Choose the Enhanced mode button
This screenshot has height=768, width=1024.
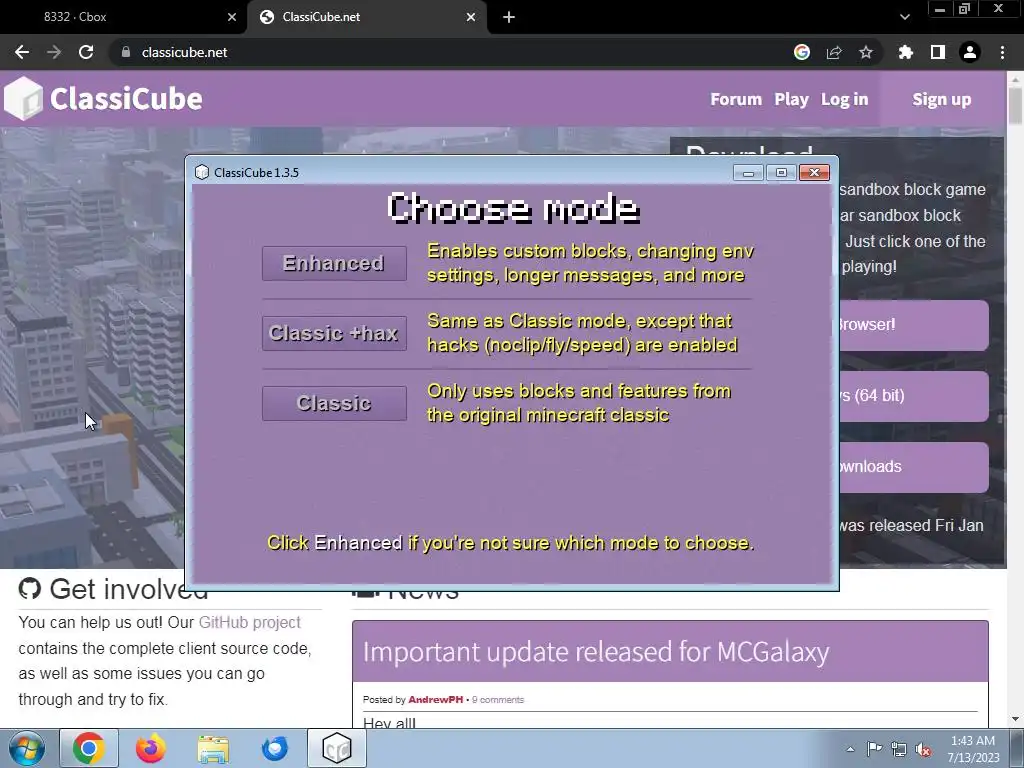click(334, 263)
